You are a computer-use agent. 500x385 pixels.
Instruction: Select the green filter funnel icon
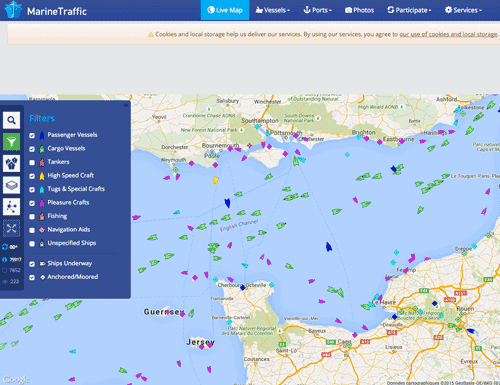coord(11,142)
